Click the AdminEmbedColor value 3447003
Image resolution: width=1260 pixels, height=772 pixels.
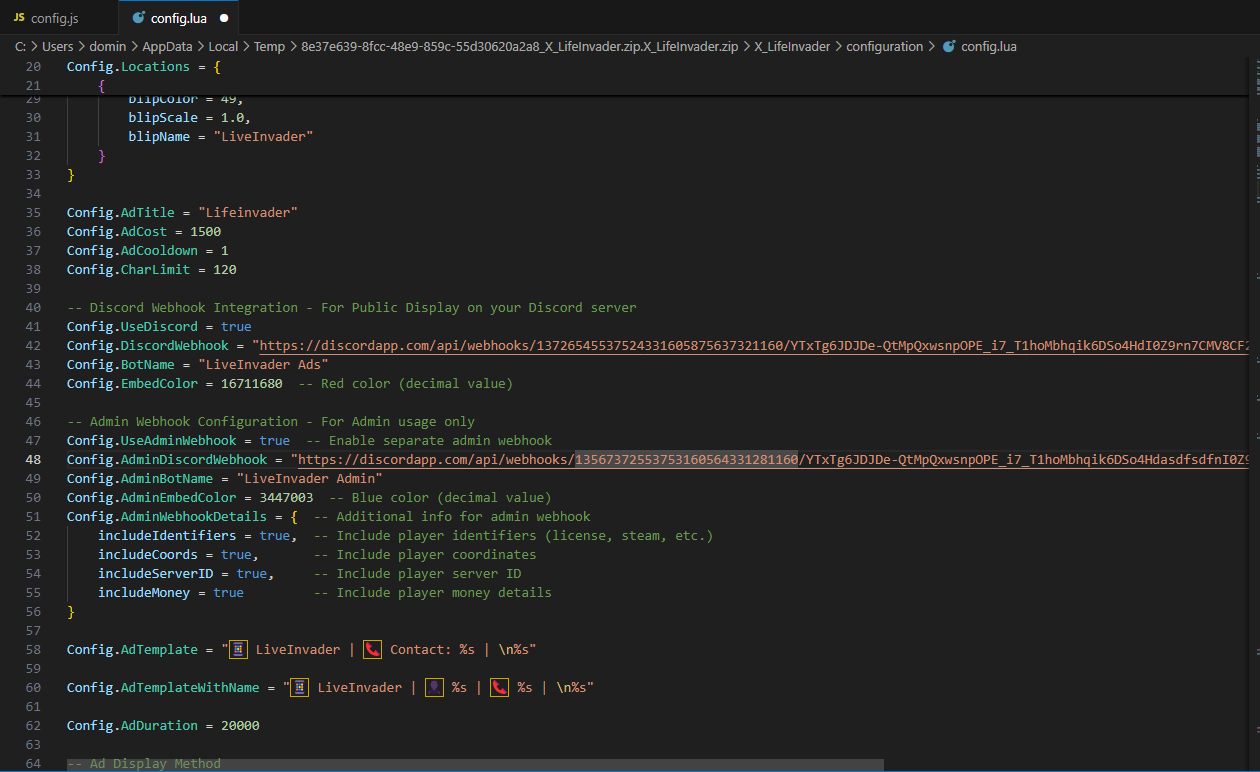[286, 498]
